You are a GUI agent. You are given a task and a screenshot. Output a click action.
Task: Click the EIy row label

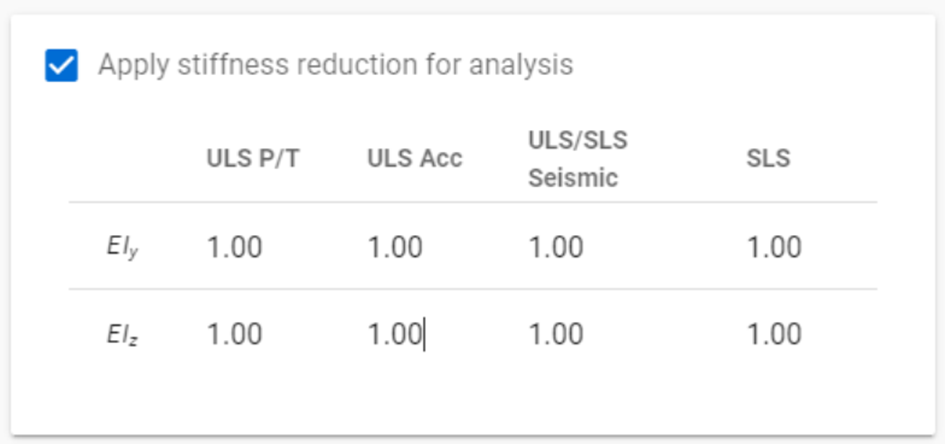pyautogui.click(x=124, y=248)
